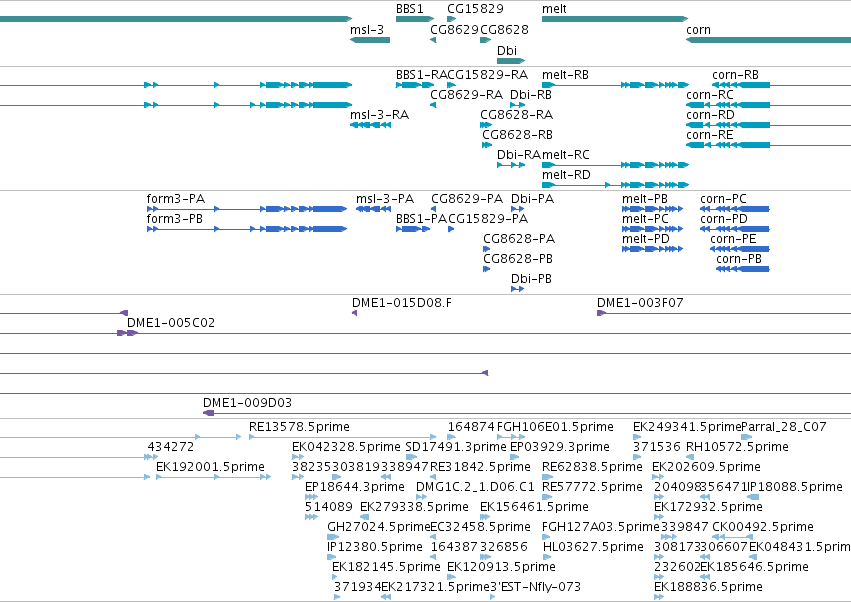Click the Dbi-RB transcript label

pos(531,95)
